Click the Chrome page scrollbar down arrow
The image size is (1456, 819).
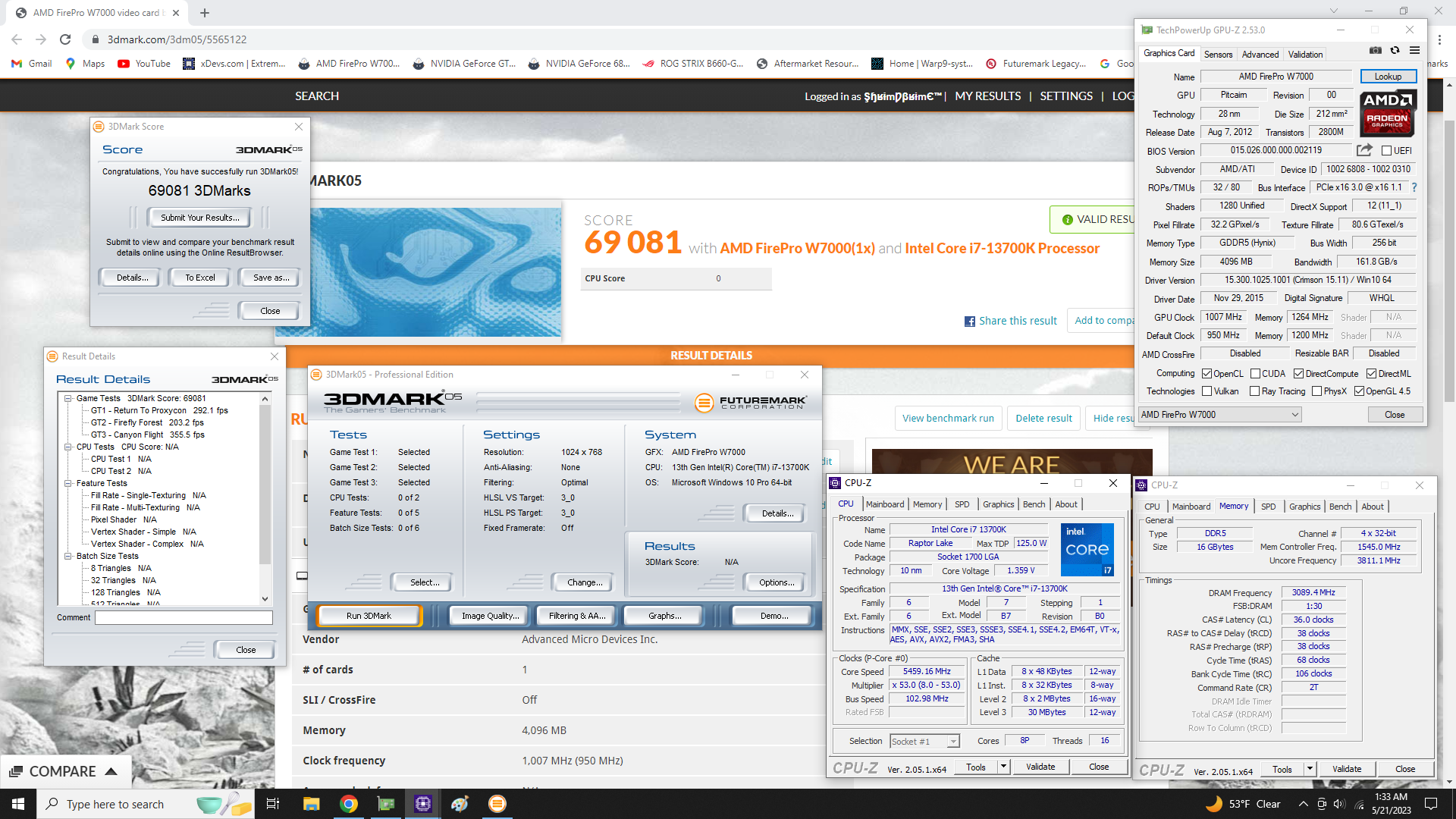[x=1449, y=782]
